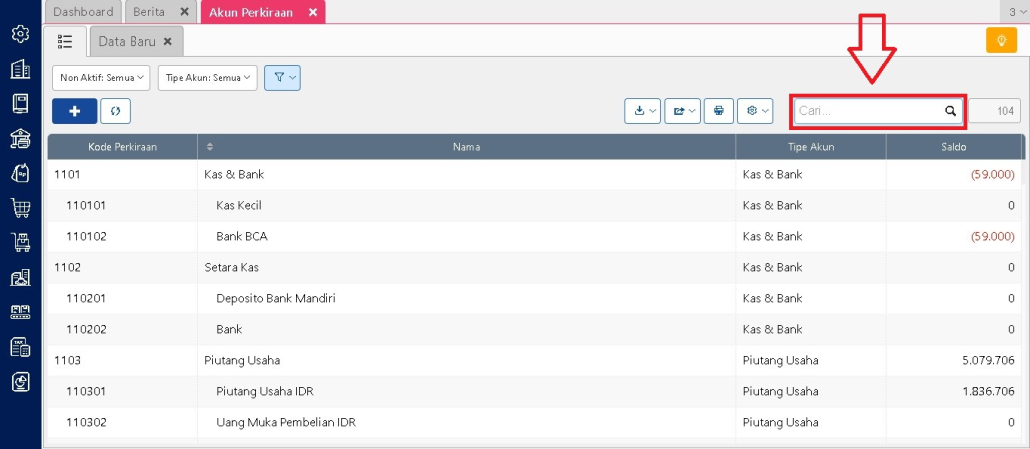Open the download/import dropdown button
The width and height of the screenshot is (1030, 449).
coord(642,111)
